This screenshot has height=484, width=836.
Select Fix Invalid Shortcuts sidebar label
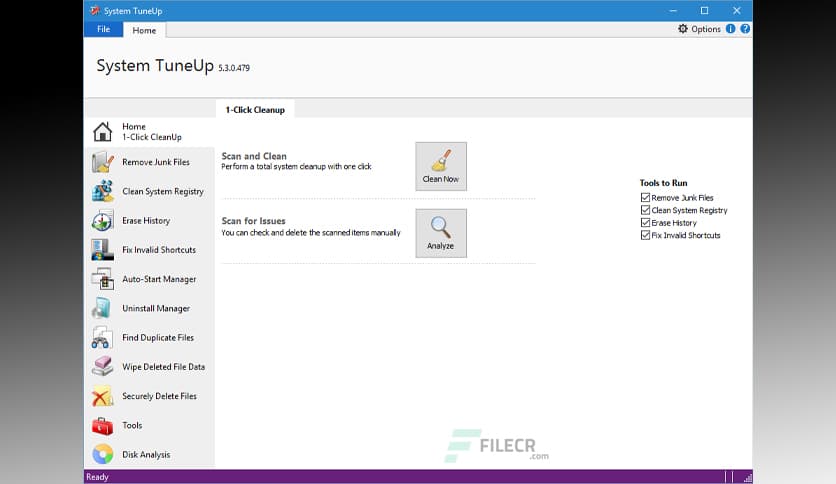point(159,249)
